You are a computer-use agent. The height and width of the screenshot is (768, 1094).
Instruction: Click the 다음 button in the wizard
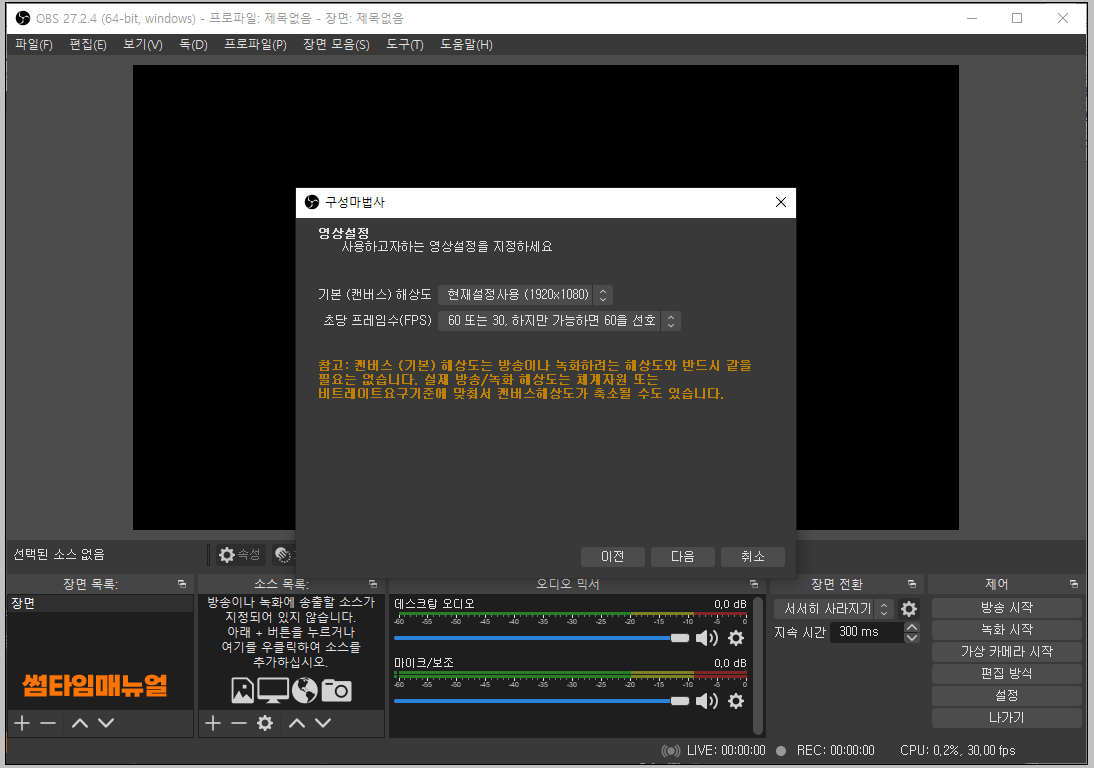click(682, 557)
